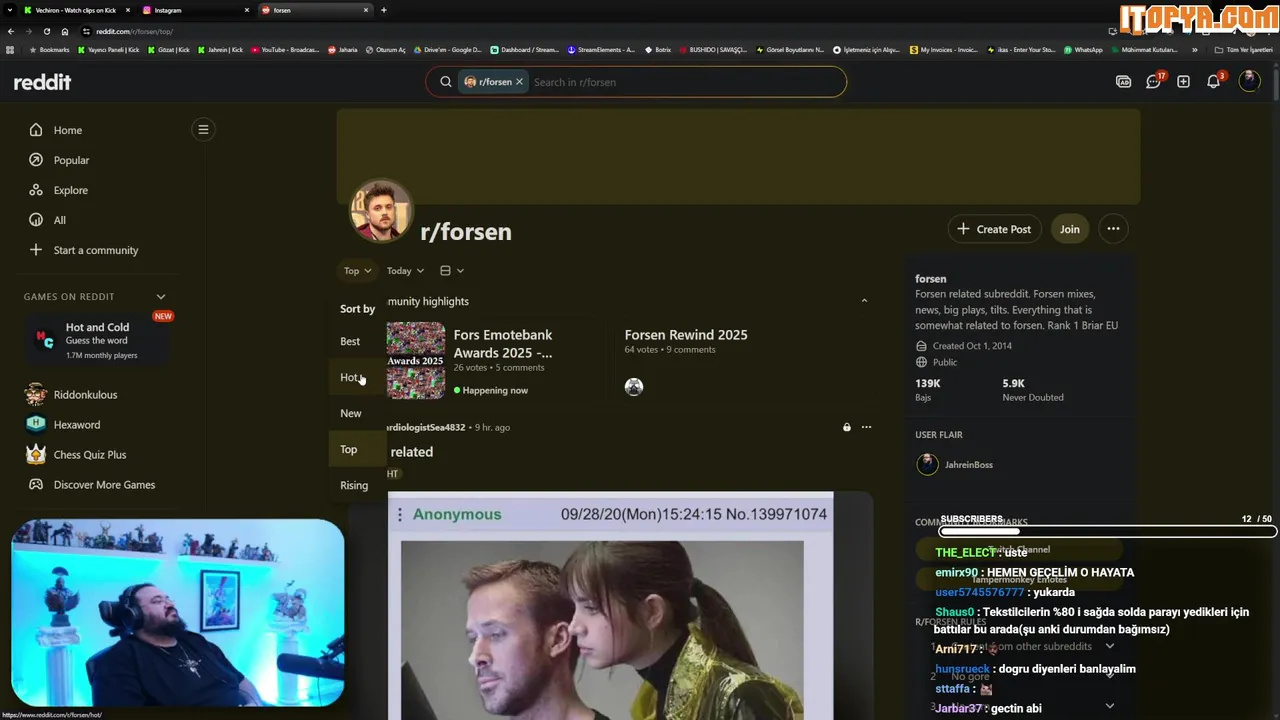Open Hexaword game
1280x720 pixels.
77,425
